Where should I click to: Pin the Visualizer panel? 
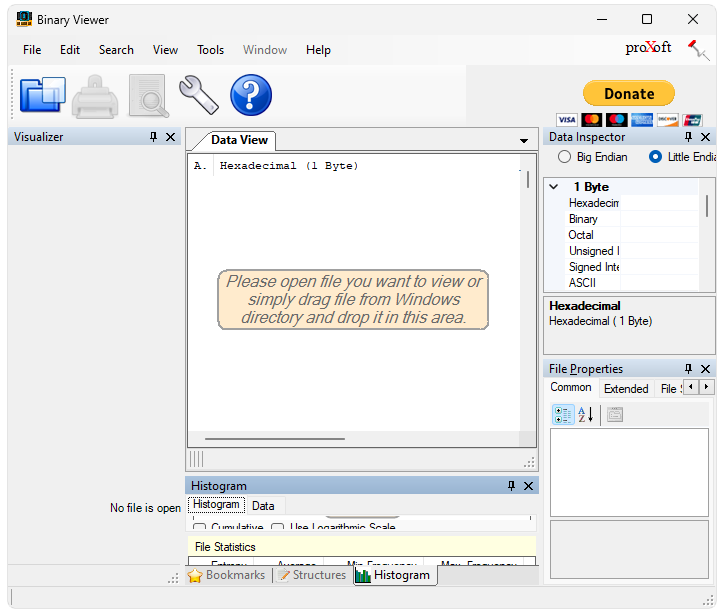pos(154,137)
